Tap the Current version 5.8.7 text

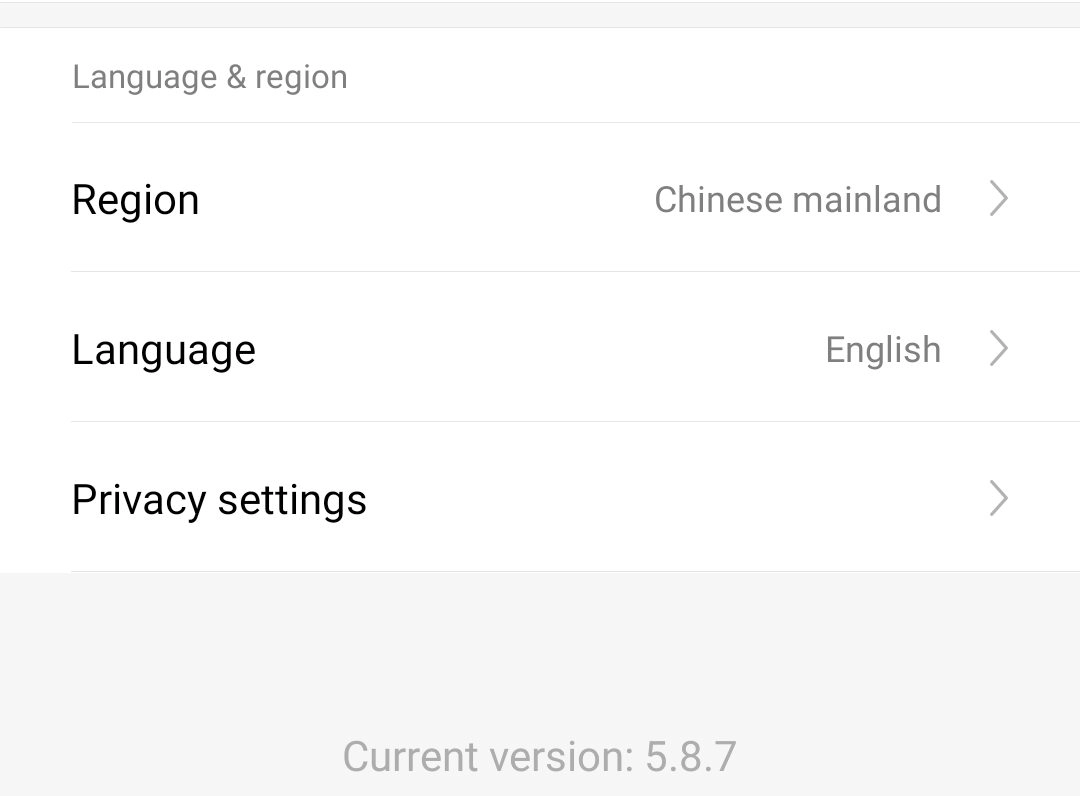coord(539,756)
